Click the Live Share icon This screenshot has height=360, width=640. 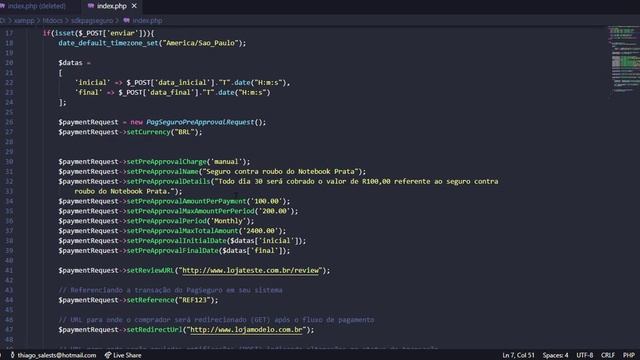pyautogui.click(x=108, y=355)
